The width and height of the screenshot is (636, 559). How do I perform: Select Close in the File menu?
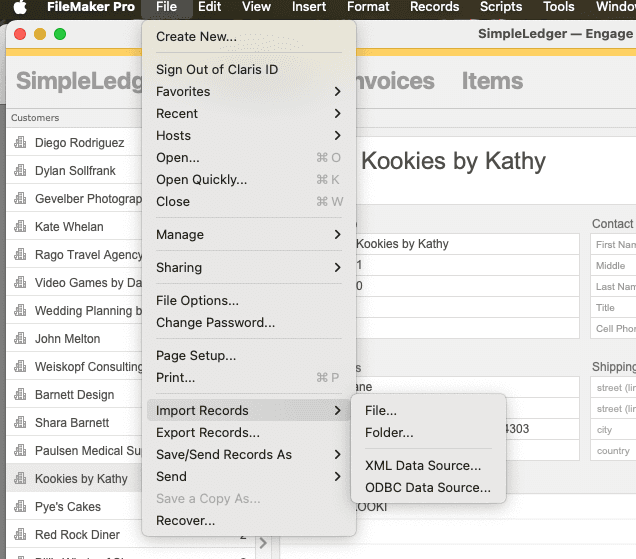click(249, 201)
